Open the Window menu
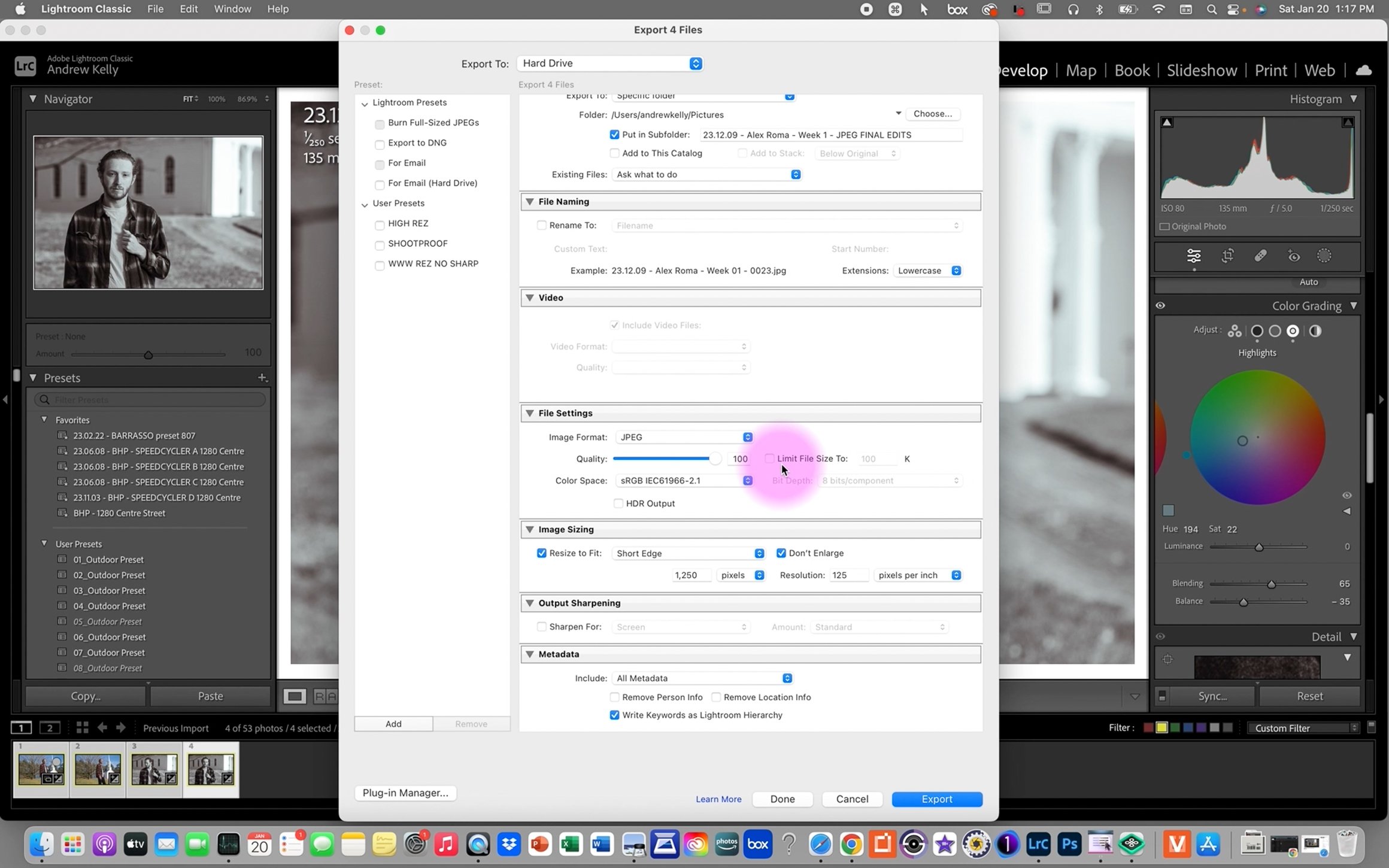Screen dimensions: 1389x868 (232, 9)
